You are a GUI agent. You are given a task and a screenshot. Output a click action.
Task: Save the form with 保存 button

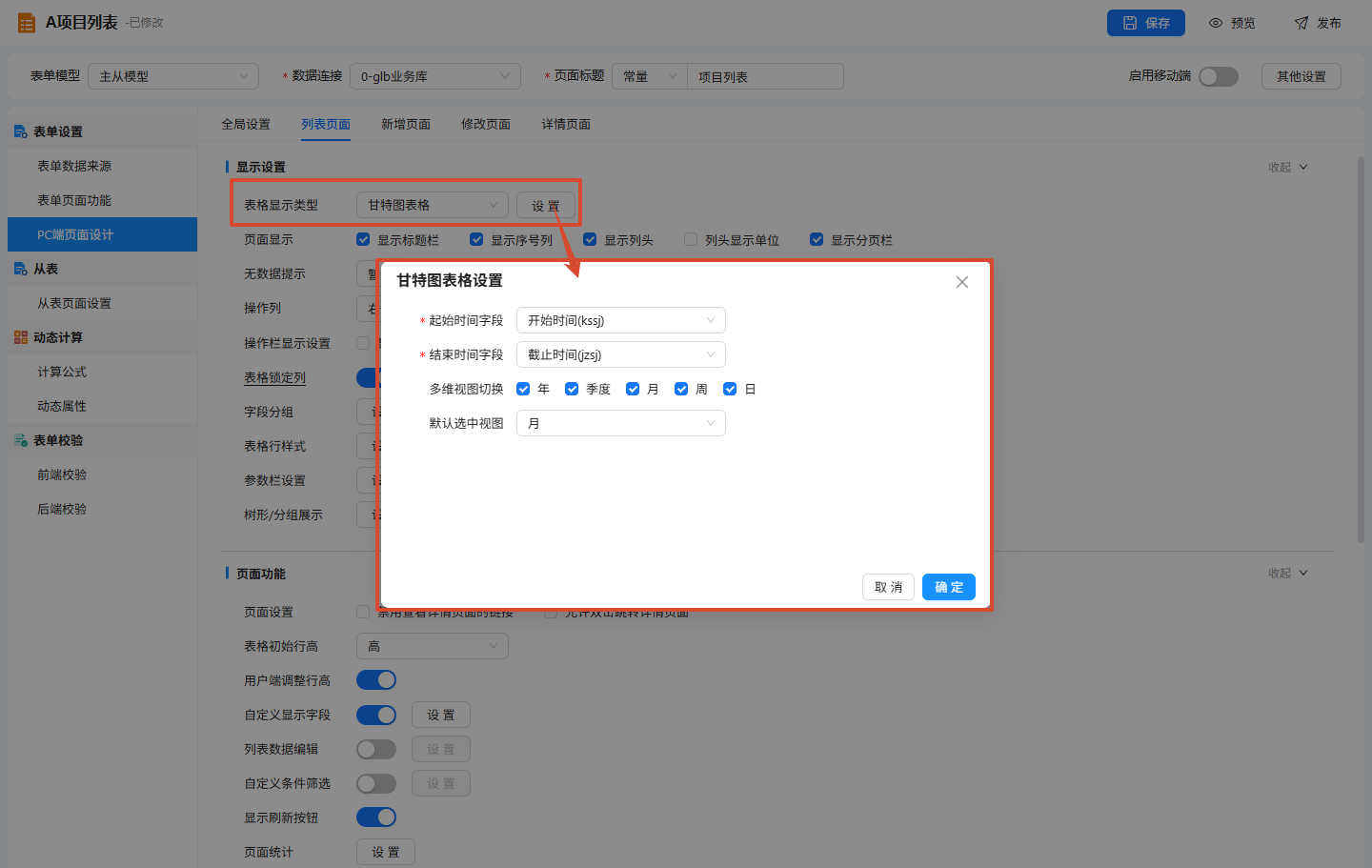(1146, 23)
